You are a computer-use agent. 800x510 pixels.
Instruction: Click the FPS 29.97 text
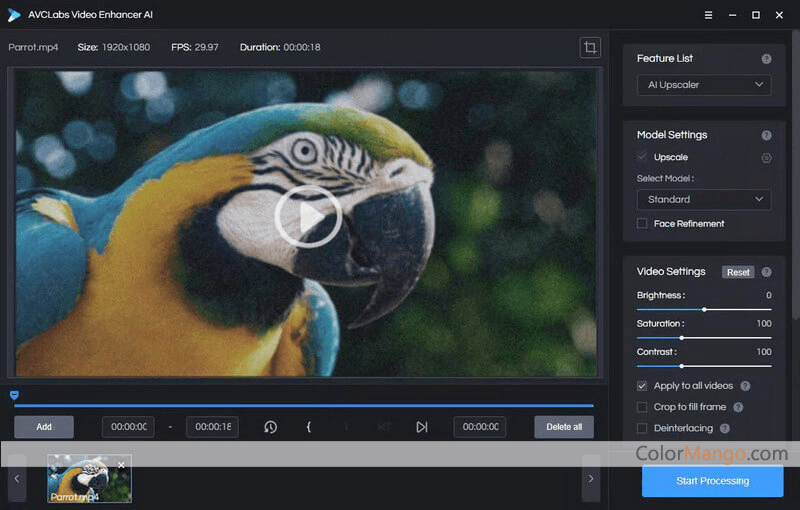195,47
